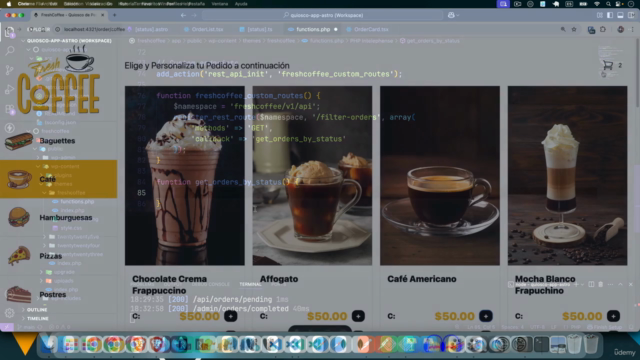The image size is (640, 360).
Task: Click the command center search field
Action: (322, 15)
